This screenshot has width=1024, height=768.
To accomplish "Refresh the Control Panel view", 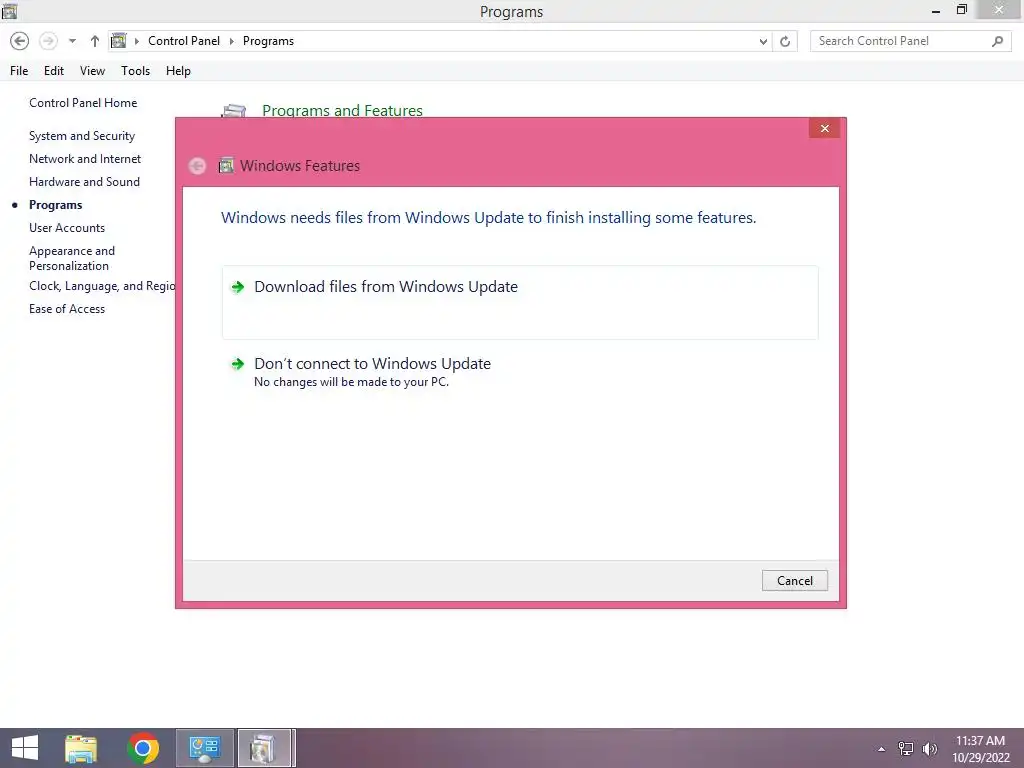I will [x=785, y=41].
